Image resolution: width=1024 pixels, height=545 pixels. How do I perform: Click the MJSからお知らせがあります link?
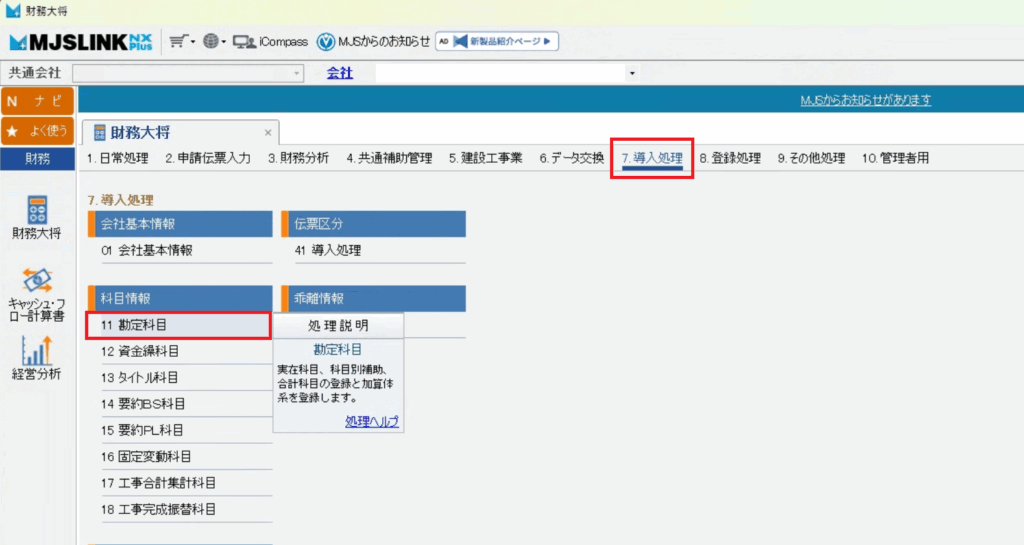point(866,100)
